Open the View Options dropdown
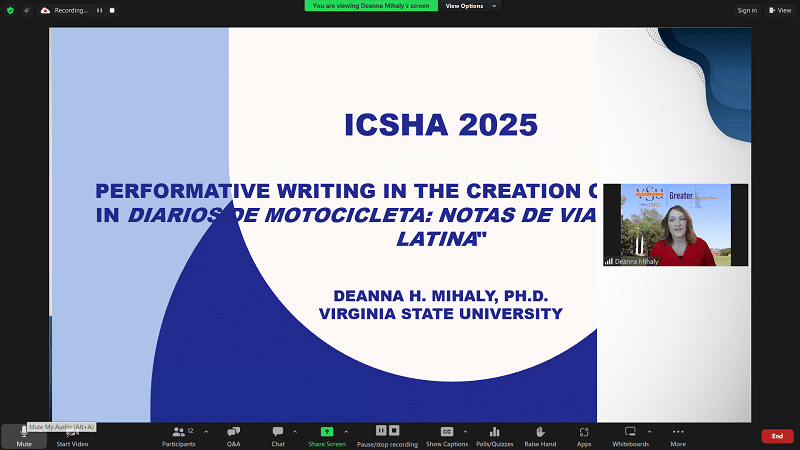The image size is (800, 450). (470, 6)
